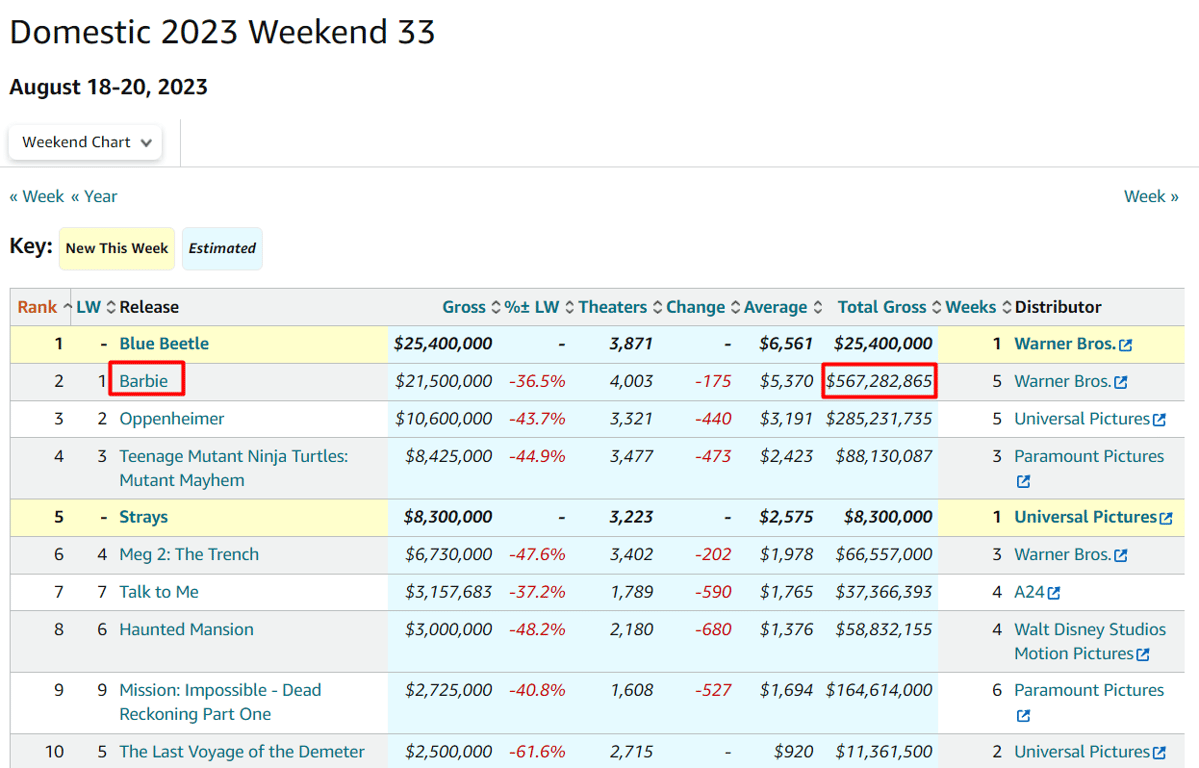
Task: Click external link icon for Strays' Universal Pictures
Action: pos(1165,518)
